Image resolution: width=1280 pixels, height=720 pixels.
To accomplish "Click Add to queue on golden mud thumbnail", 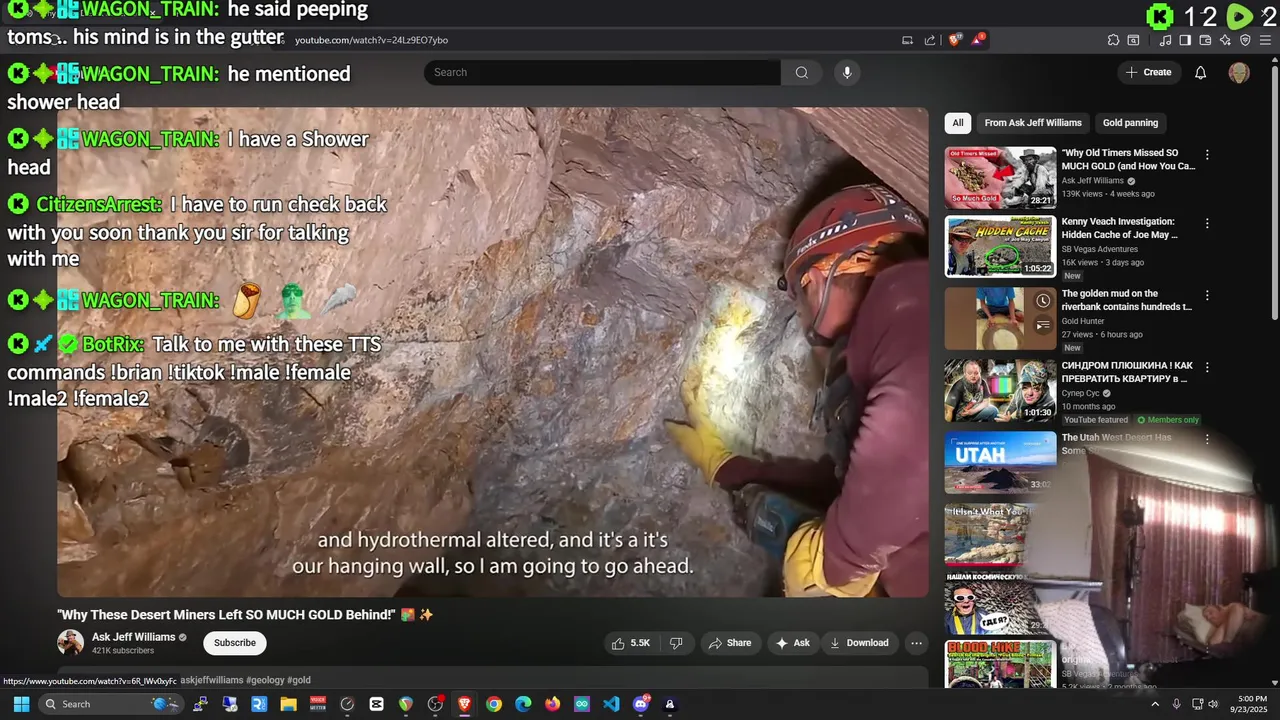I will point(1043,324).
